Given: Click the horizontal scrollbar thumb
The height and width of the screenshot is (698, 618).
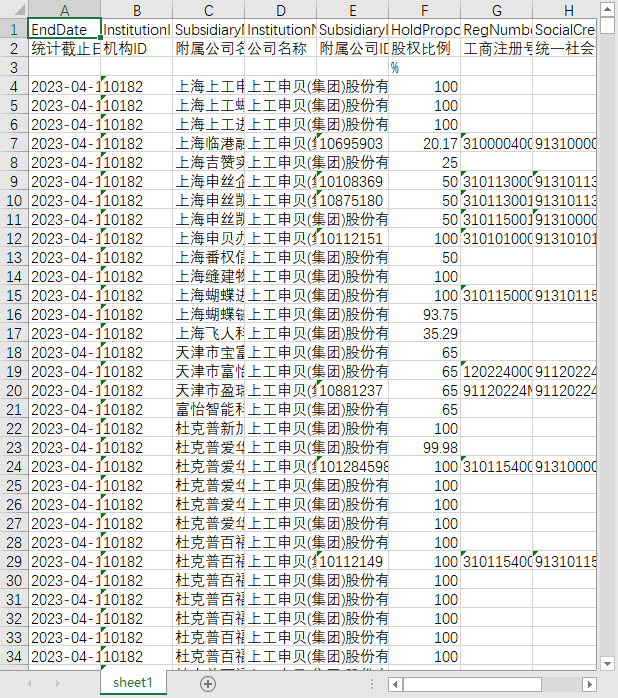Looking at the screenshot, I should [472, 684].
